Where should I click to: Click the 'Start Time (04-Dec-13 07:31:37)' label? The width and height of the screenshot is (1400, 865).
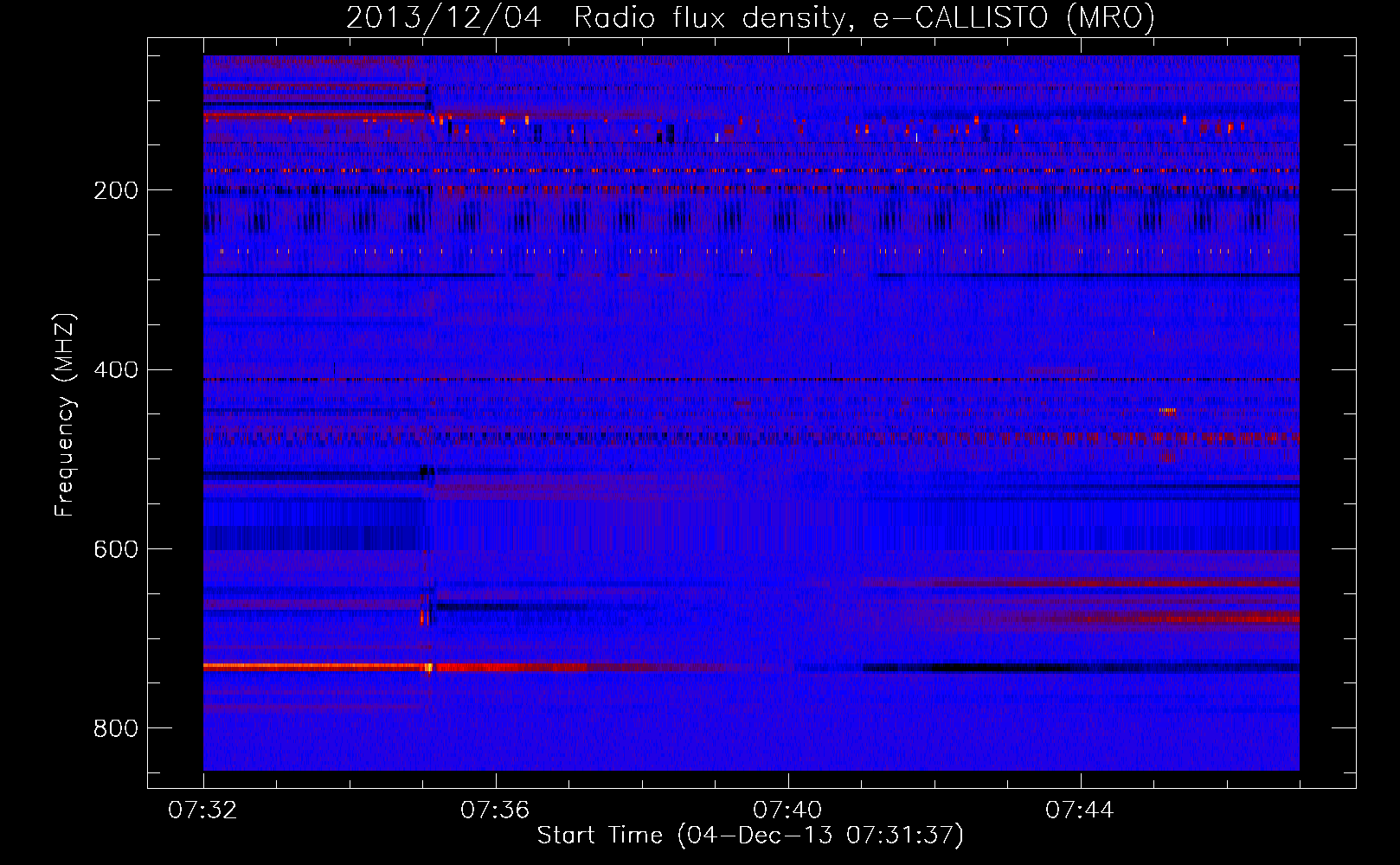coord(750,836)
